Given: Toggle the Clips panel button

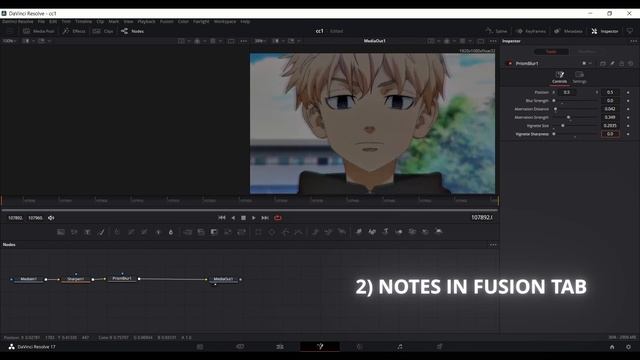Looking at the screenshot, I should point(103,31).
